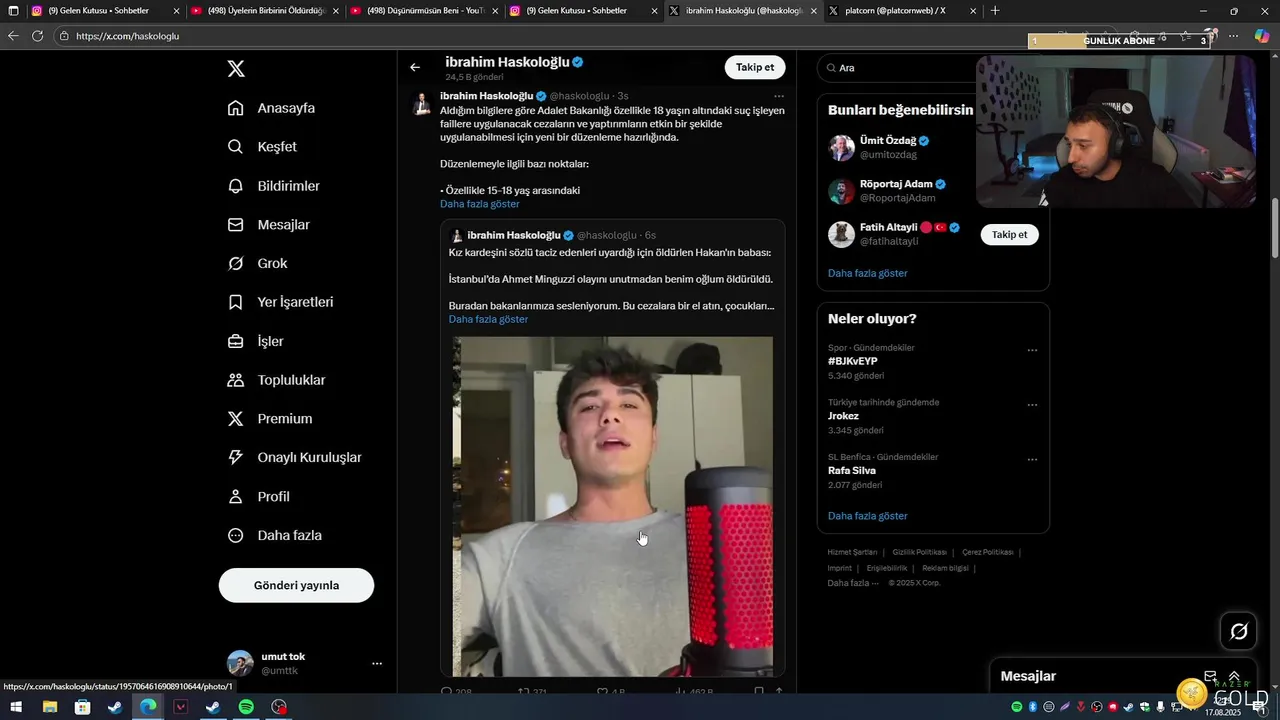Open account menu dots next to umut tok
Viewport: 1280px width, 720px height.
[377, 663]
